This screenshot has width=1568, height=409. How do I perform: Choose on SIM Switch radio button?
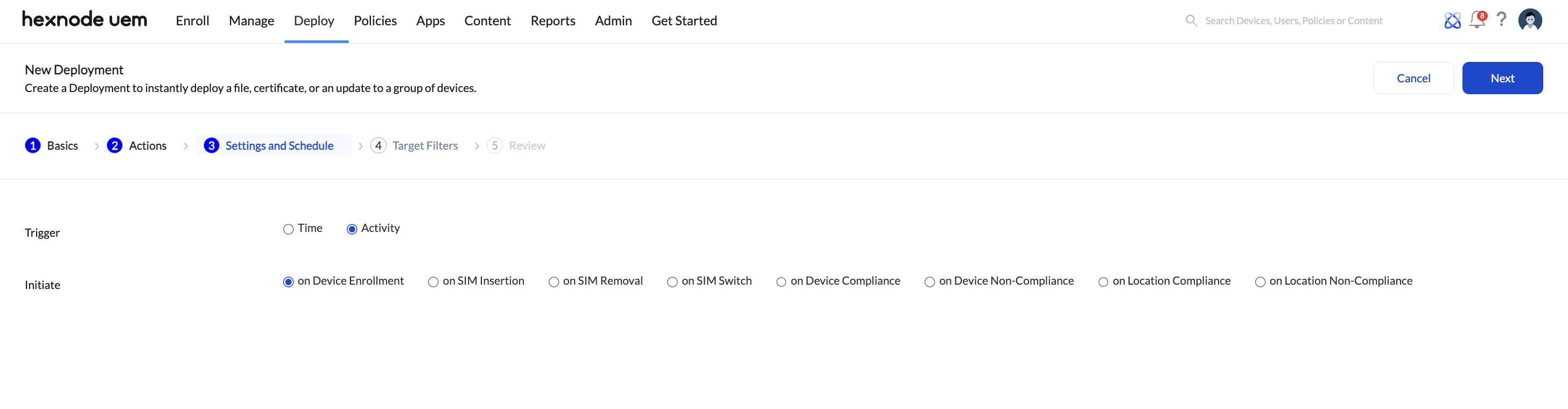(672, 282)
